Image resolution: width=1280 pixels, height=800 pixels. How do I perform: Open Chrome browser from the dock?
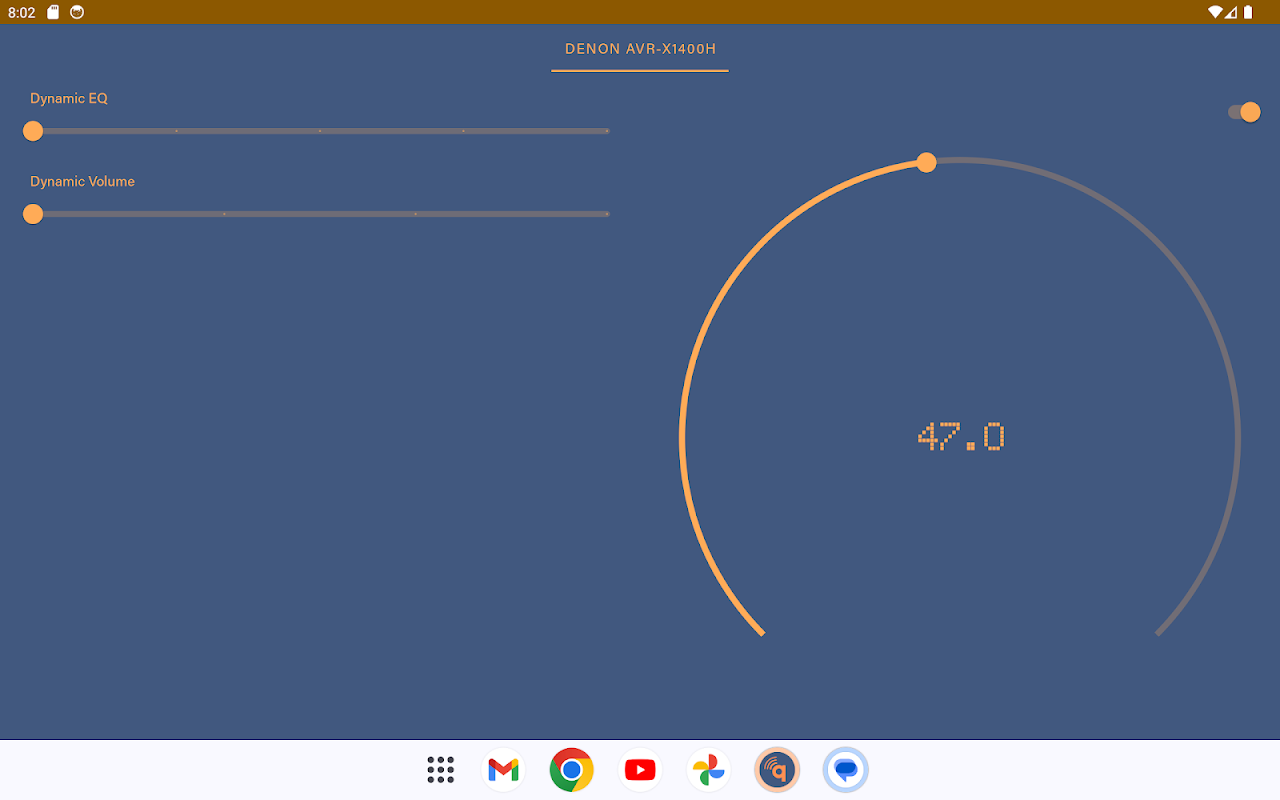tap(572, 770)
